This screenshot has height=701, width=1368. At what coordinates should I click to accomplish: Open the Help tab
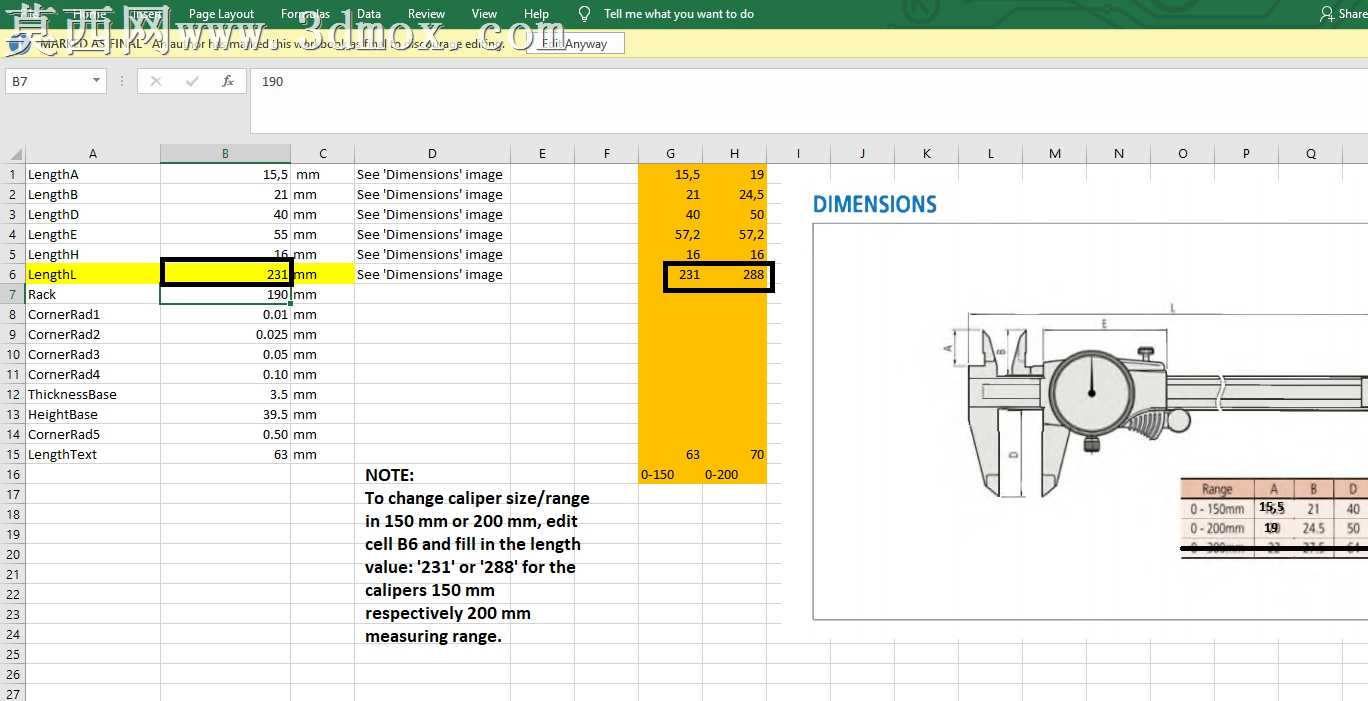pyautogui.click(x=536, y=14)
